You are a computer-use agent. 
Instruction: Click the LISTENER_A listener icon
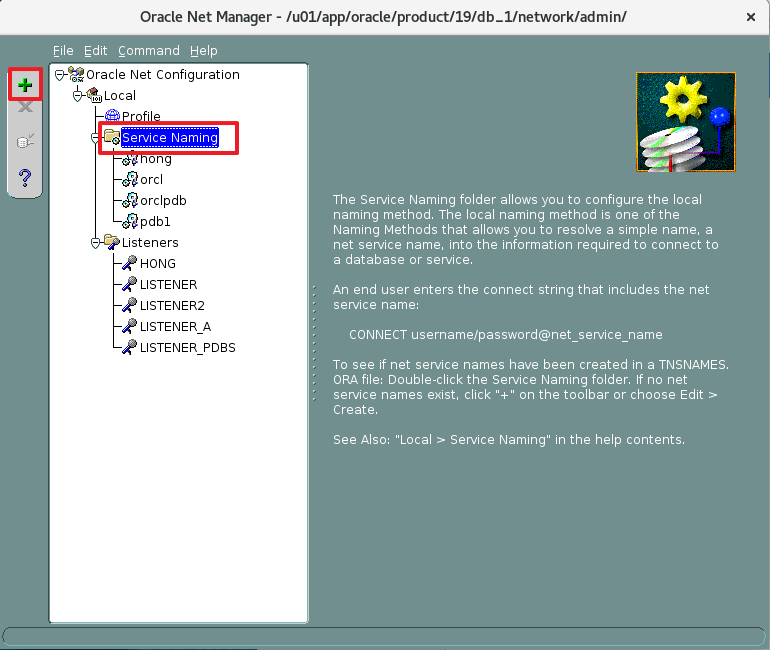click(x=130, y=326)
